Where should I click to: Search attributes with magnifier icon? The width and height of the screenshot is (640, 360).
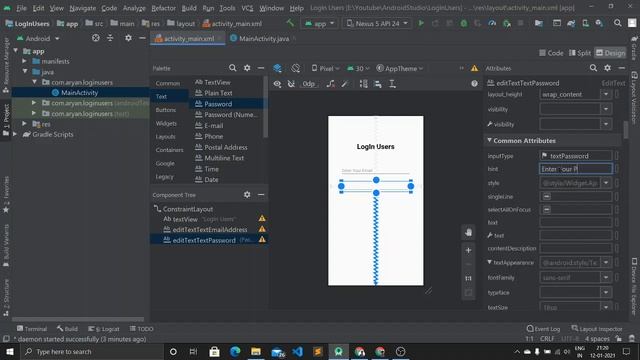click(x=593, y=68)
